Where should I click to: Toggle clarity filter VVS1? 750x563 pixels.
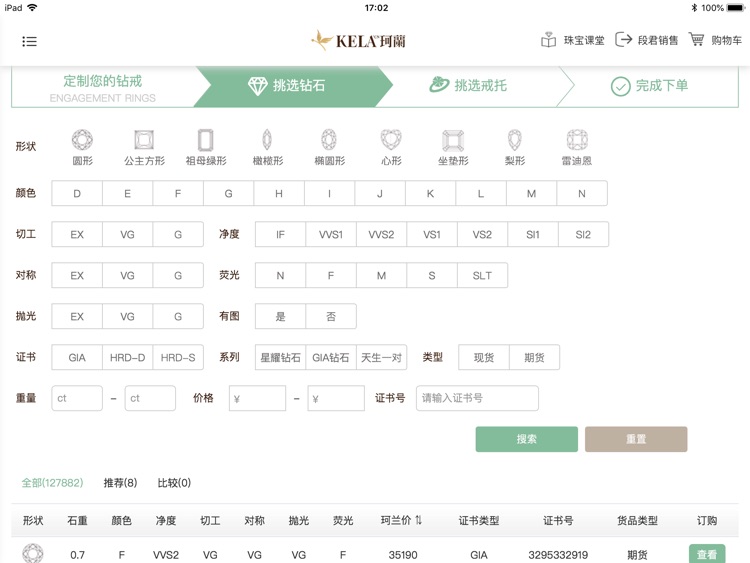click(x=331, y=234)
